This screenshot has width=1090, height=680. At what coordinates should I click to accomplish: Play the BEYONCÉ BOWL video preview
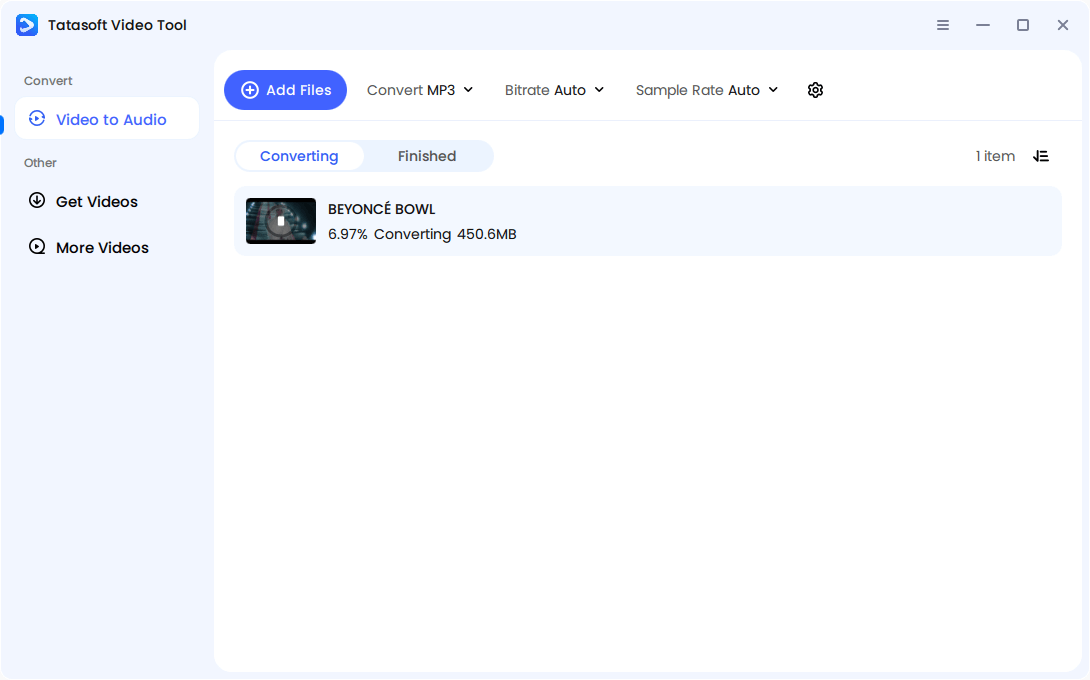click(281, 221)
